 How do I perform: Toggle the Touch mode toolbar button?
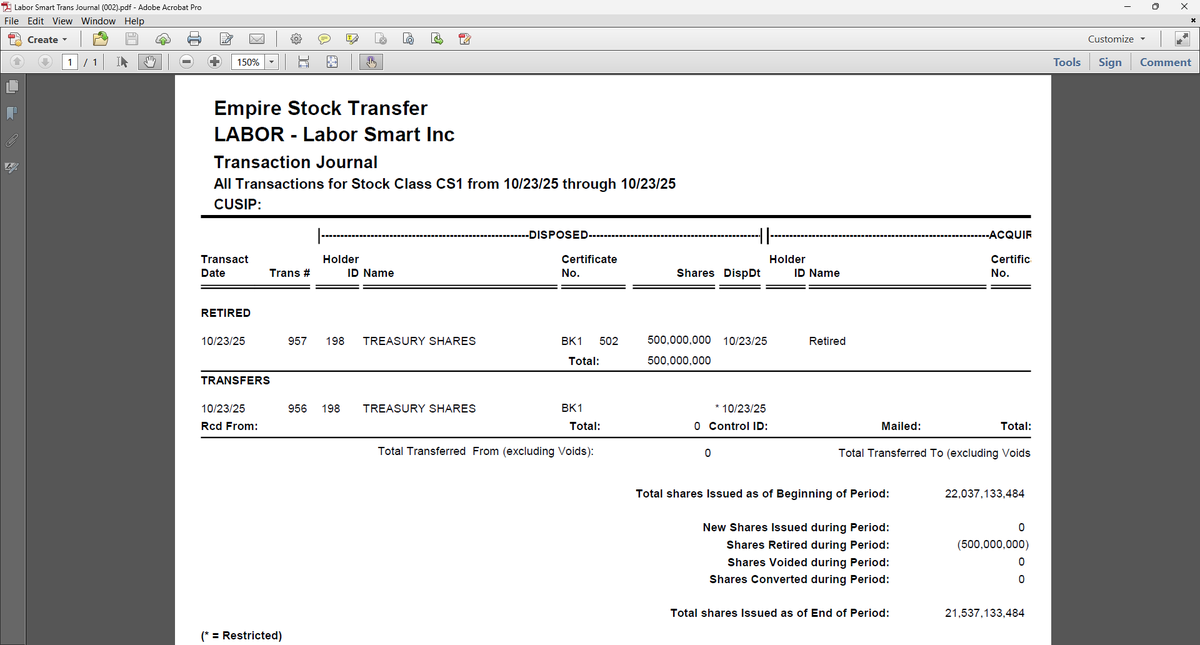pos(371,62)
